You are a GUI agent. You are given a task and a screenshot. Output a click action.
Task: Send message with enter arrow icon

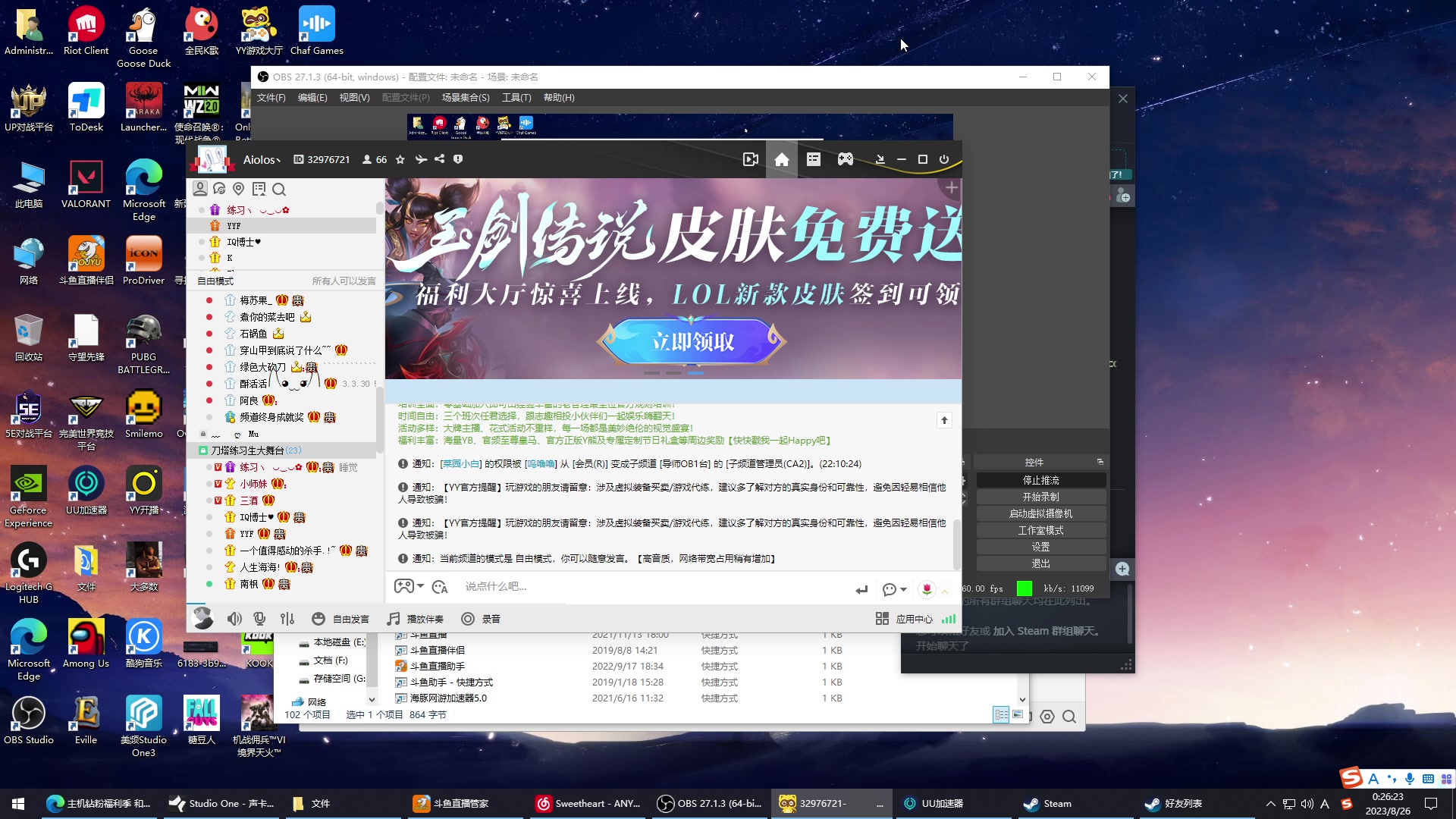861,589
